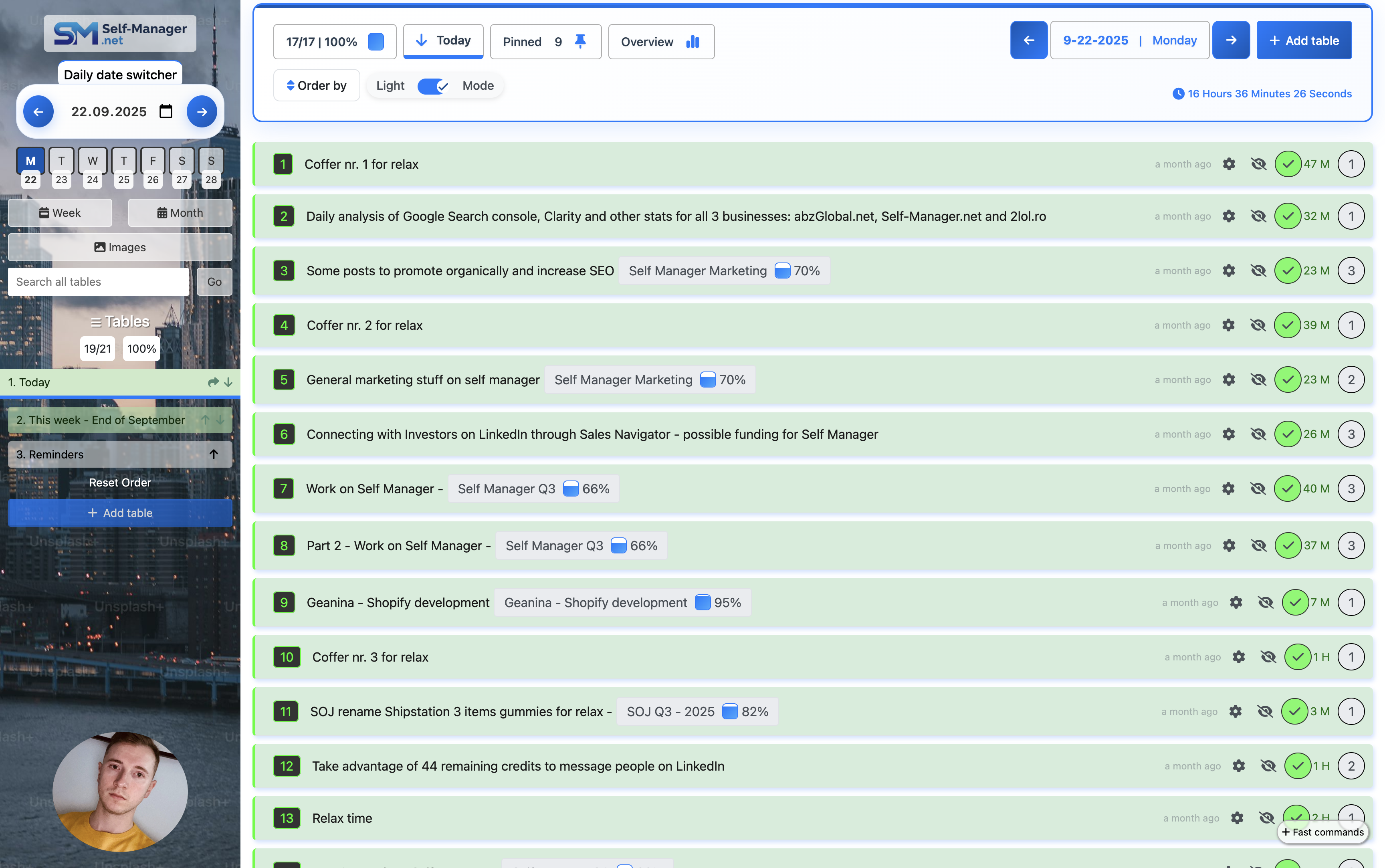This screenshot has width=1385, height=868.
Task: Switch to the Today tab
Action: (443, 40)
